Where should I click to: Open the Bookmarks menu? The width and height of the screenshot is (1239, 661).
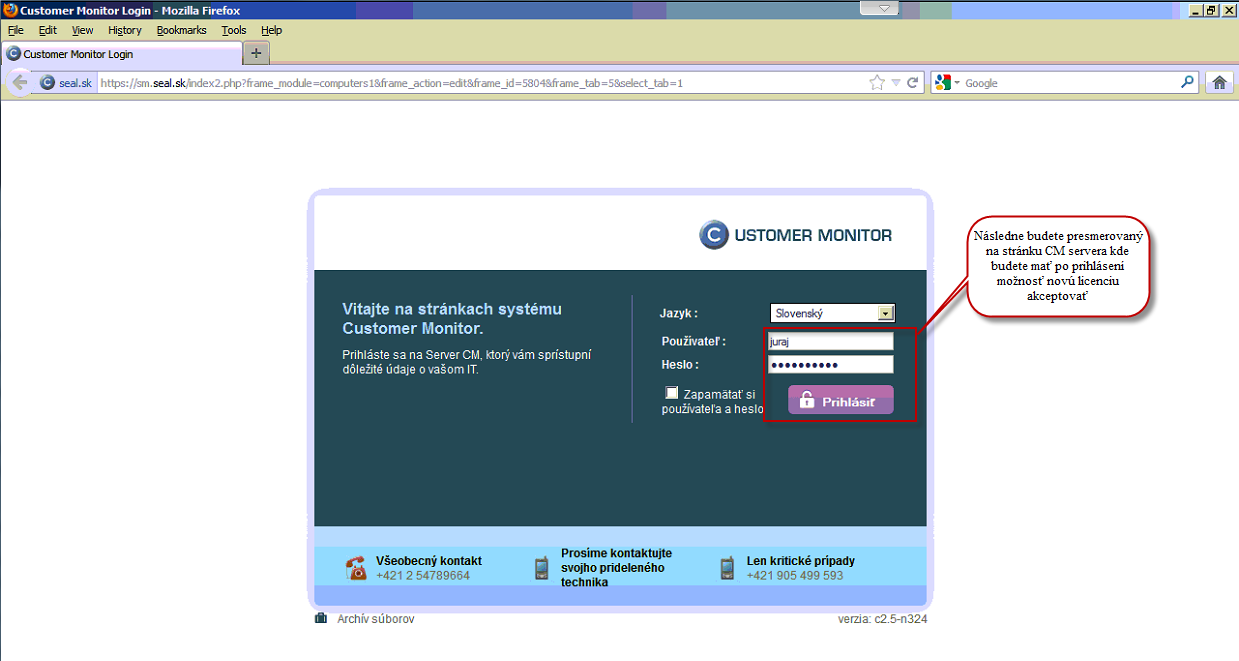click(181, 30)
